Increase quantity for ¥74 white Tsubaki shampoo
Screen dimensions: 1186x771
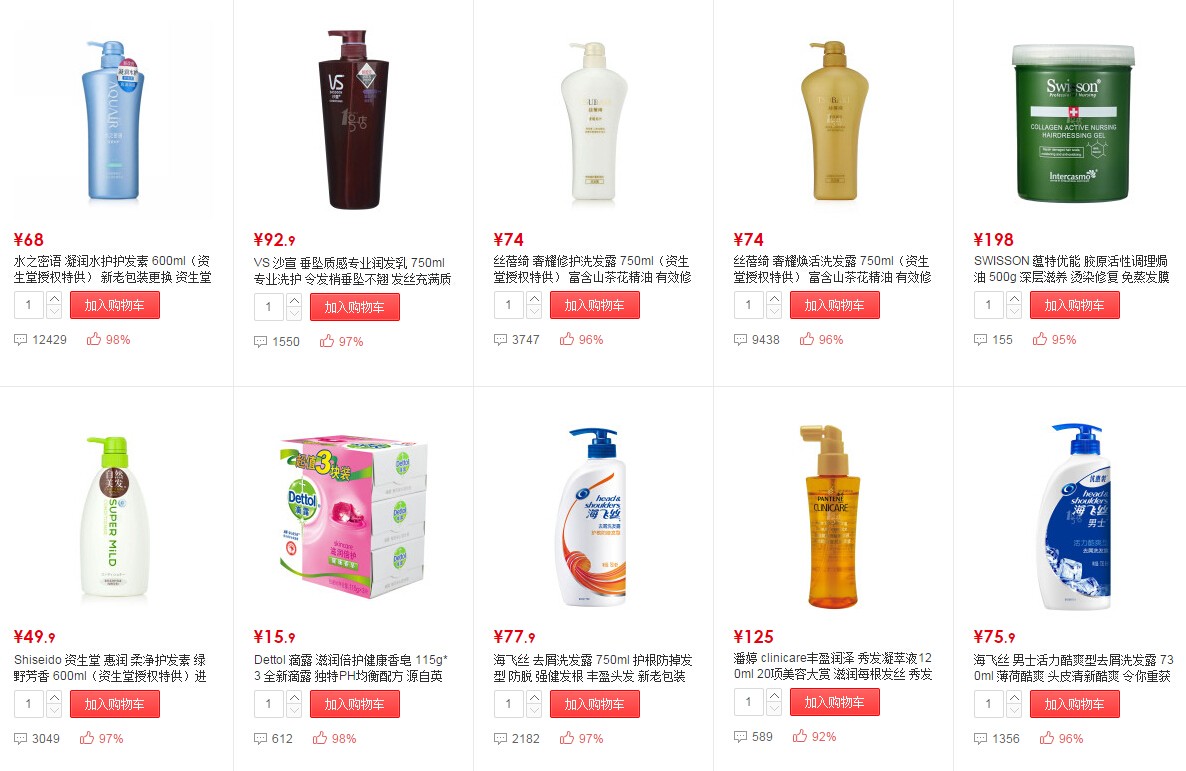coord(533,299)
